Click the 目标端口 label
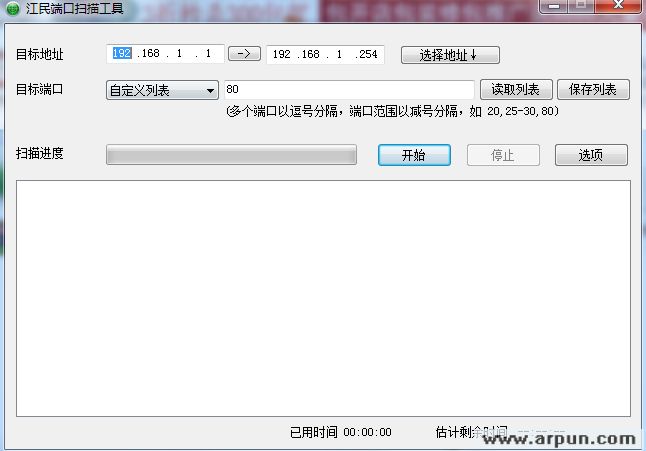 pyautogui.click(x=40, y=89)
